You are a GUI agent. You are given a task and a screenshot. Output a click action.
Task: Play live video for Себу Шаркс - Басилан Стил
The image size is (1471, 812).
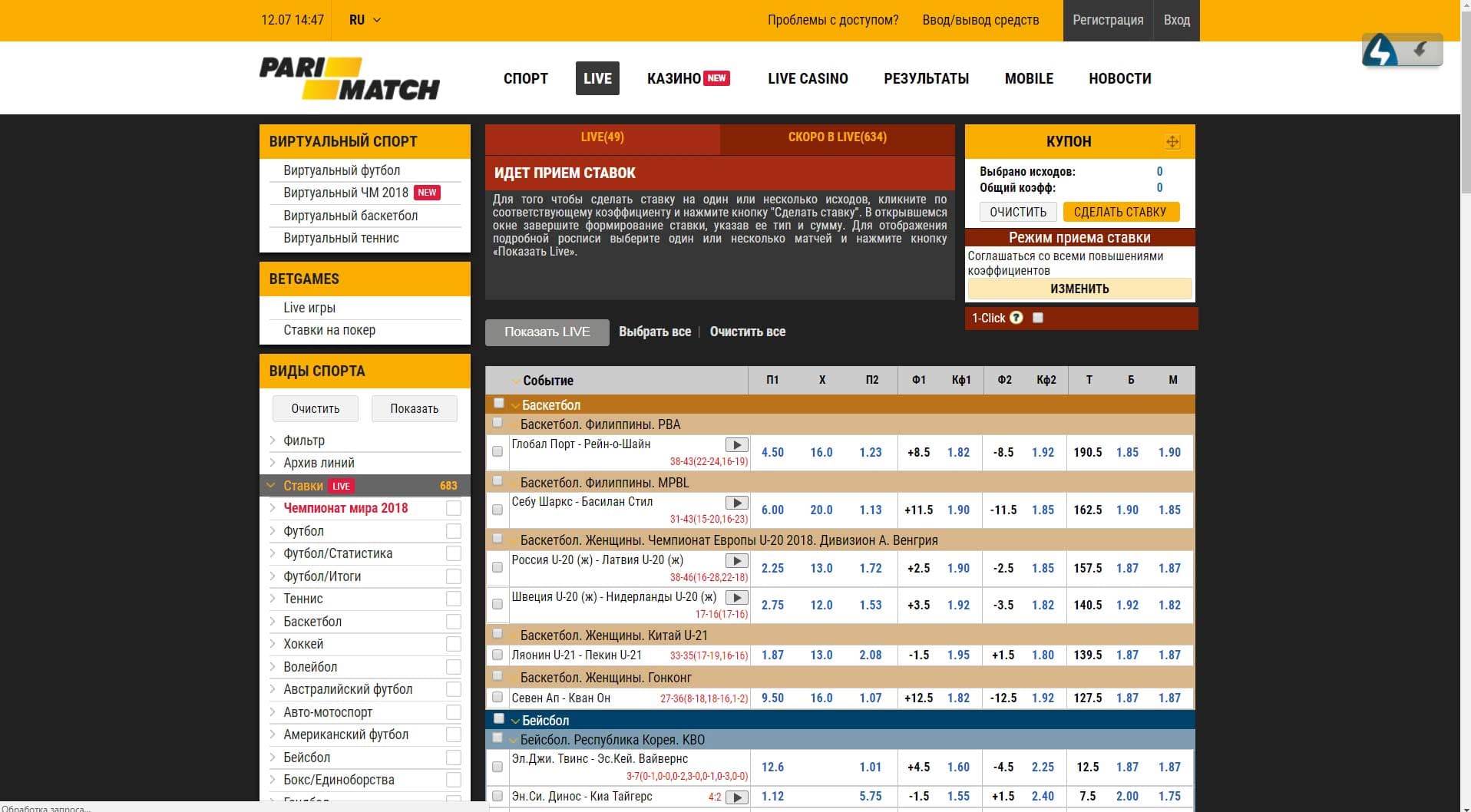pos(736,503)
